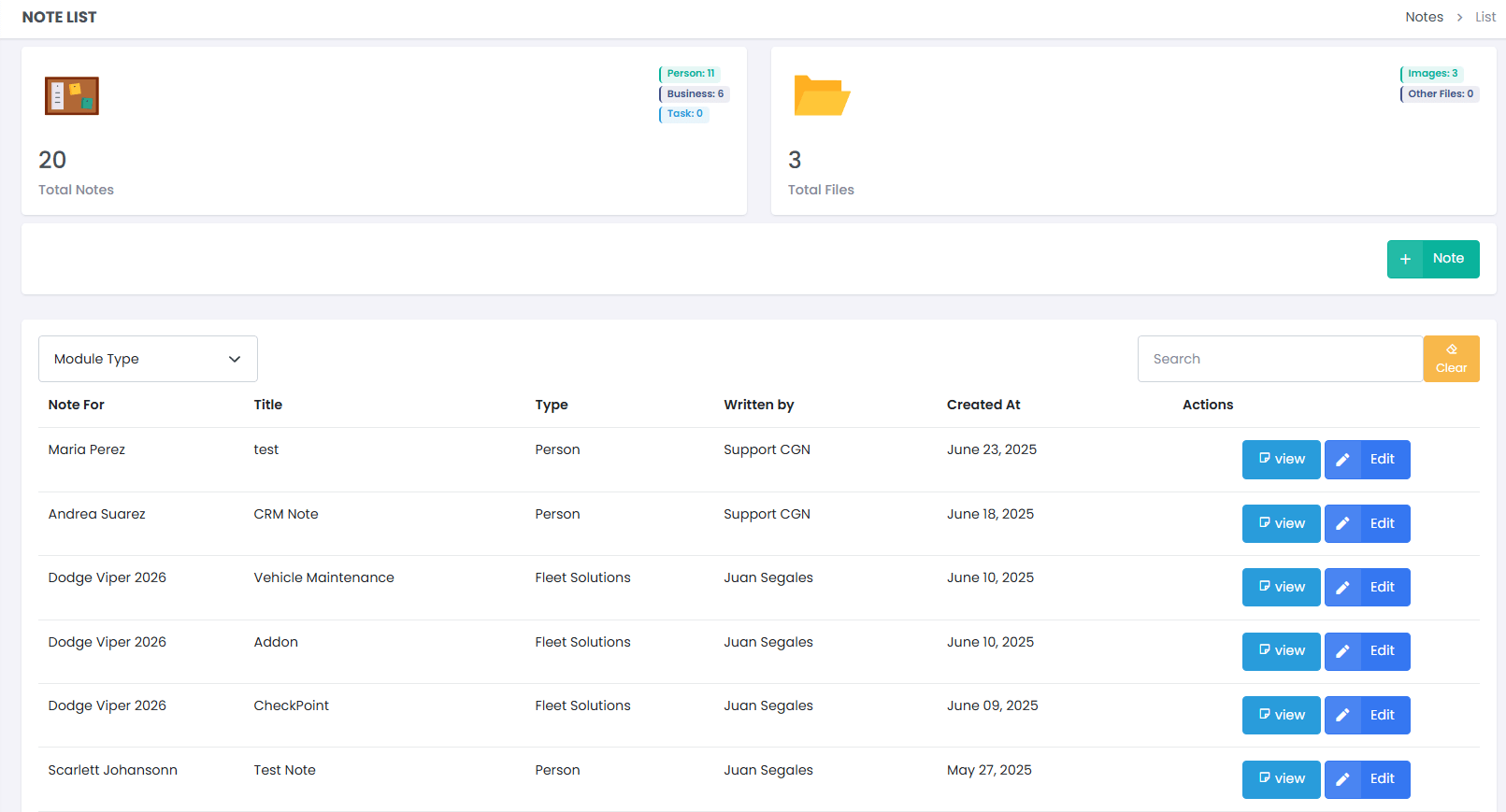Click the eraser icon on the Clear button
Viewport: 1506px width, 812px height.
1452,349
